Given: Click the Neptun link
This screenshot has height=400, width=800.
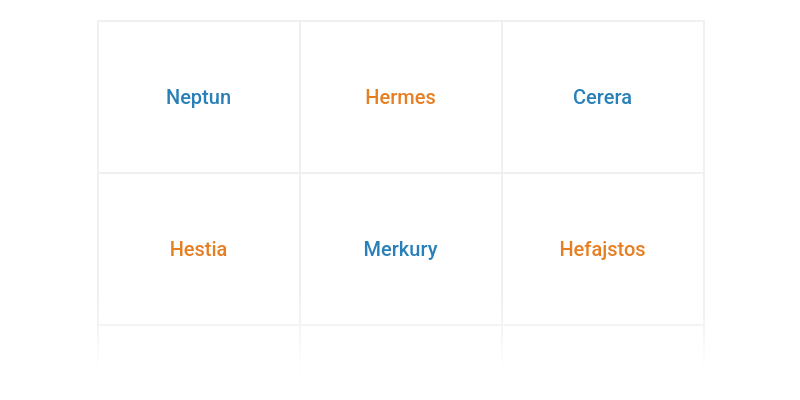Looking at the screenshot, I should coord(198,97).
